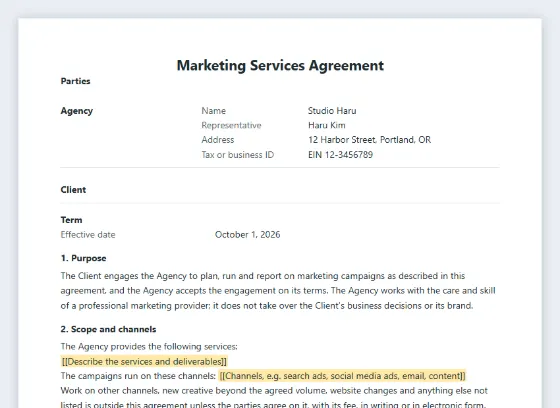Click the 1. Purpose heading
The height and width of the screenshot is (408, 560).
pyautogui.click(x=84, y=258)
